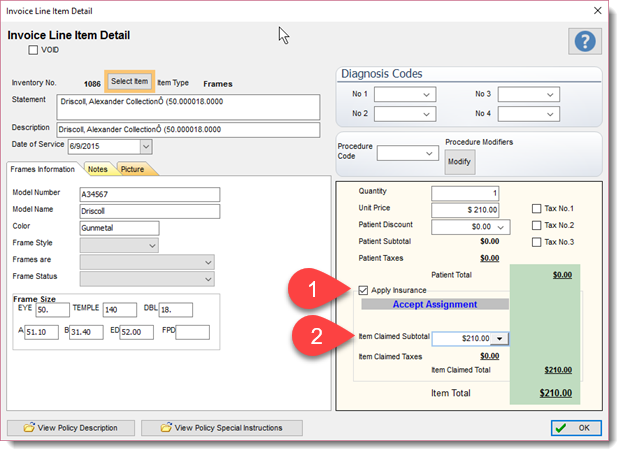Open help with the question mark icon
Viewport: 624px width, 456px height.
(x=585, y=41)
